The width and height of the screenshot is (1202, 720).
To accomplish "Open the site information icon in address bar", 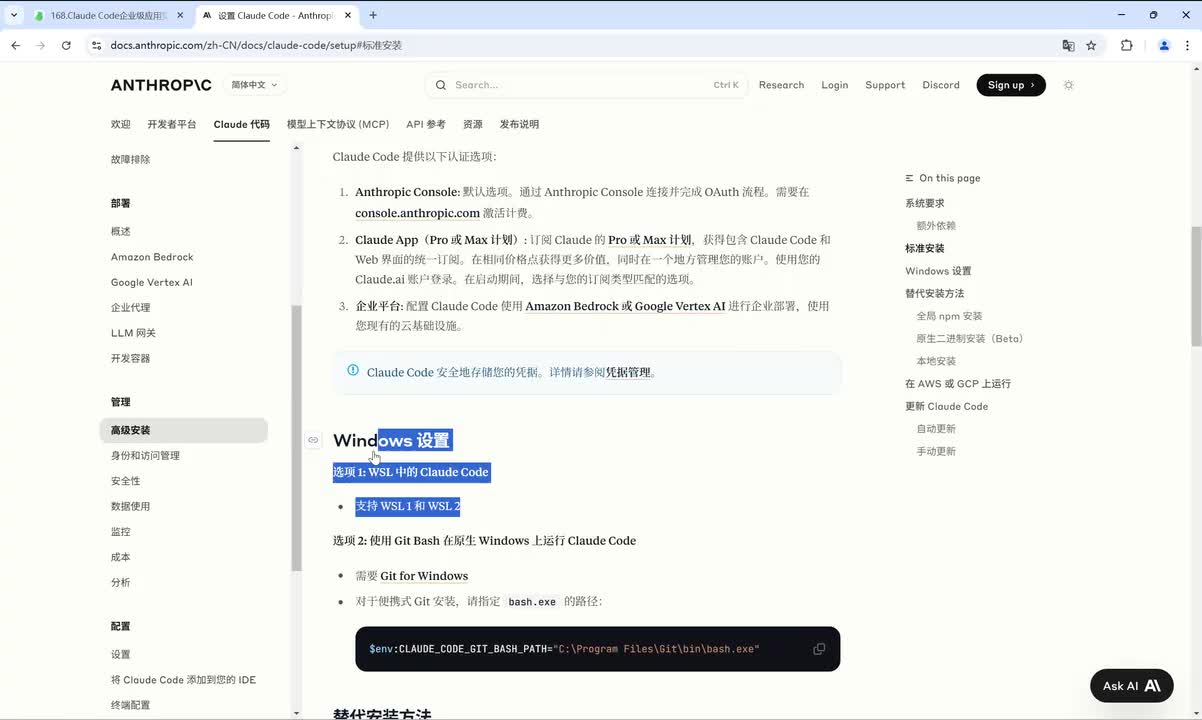I will [96, 45].
